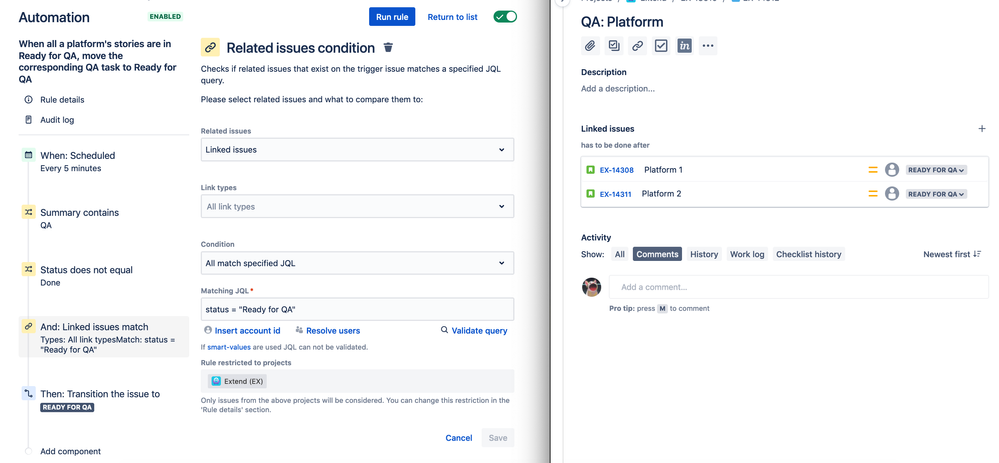The height and width of the screenshot is (463, 999).
Task: Delete the Related issues condition via trash icon
Action: tap(388, 48)
